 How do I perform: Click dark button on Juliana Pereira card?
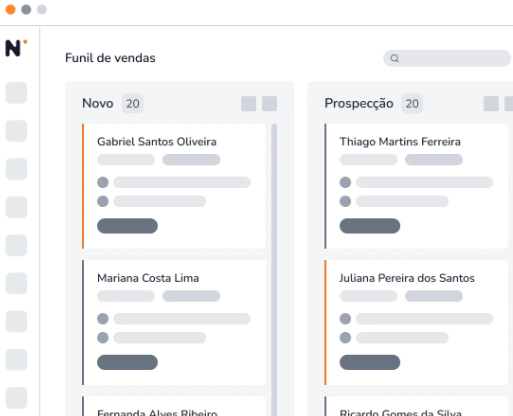pyautogui.click(x=370, y=362)
